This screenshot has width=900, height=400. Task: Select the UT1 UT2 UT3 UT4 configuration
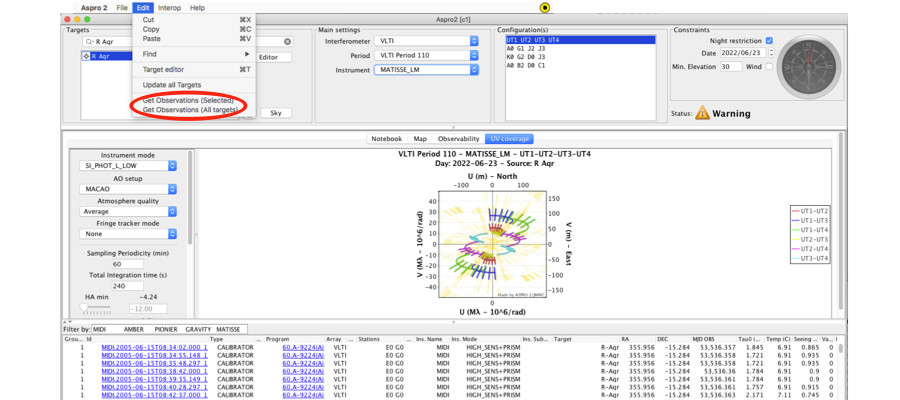pos(580,40)
